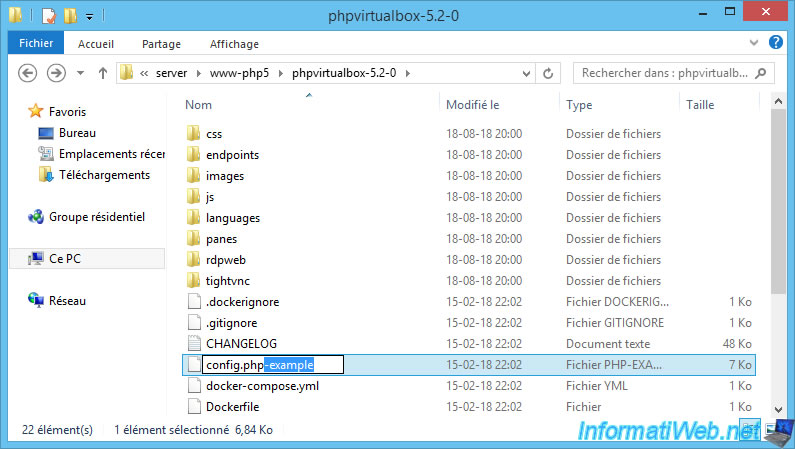Click the '48 Ko' size of CHANGELOG

[737, 344]
